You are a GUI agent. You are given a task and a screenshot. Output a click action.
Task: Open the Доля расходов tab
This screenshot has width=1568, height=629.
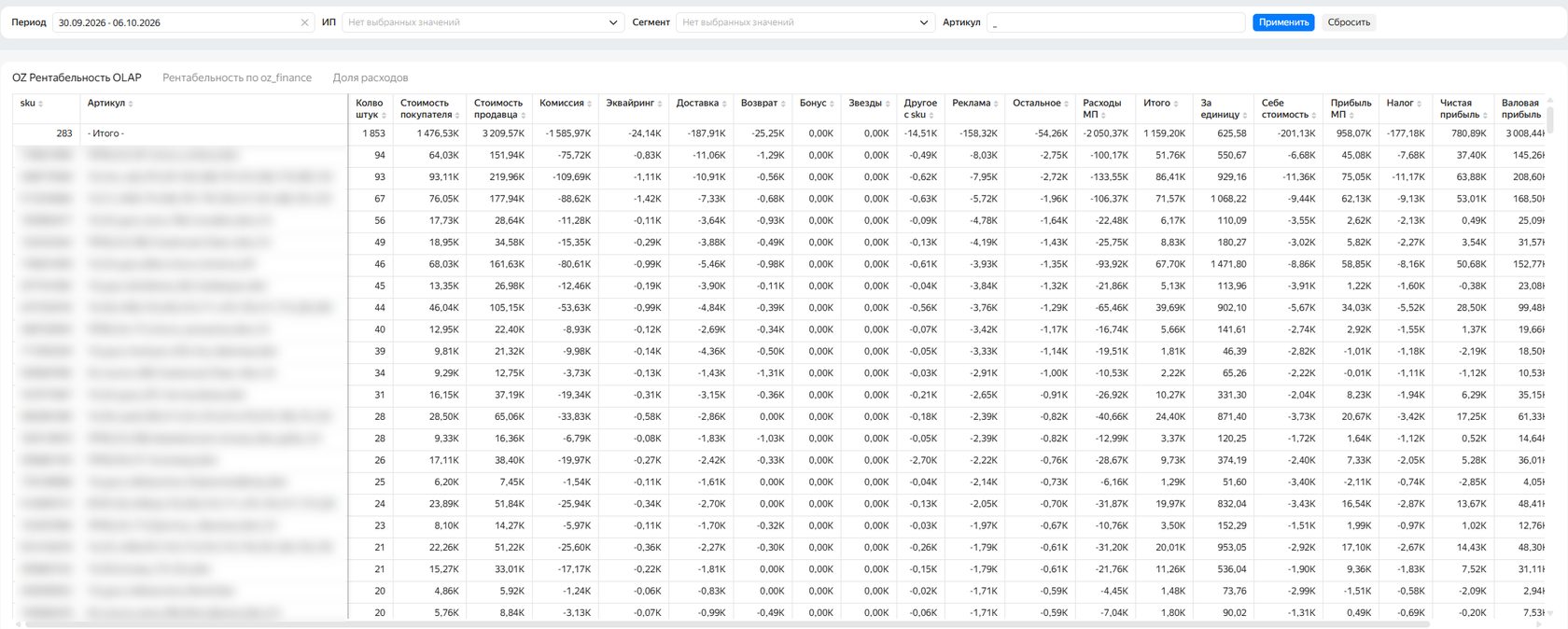[371, 77]
